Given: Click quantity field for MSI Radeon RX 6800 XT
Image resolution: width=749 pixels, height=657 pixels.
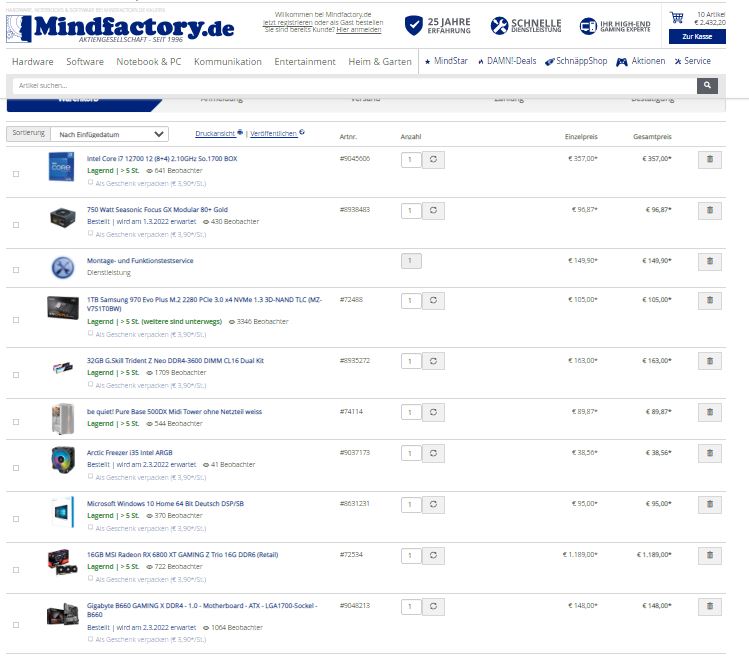Looking at the screenshot, I should pyautogui.click(x=411, y=556).
